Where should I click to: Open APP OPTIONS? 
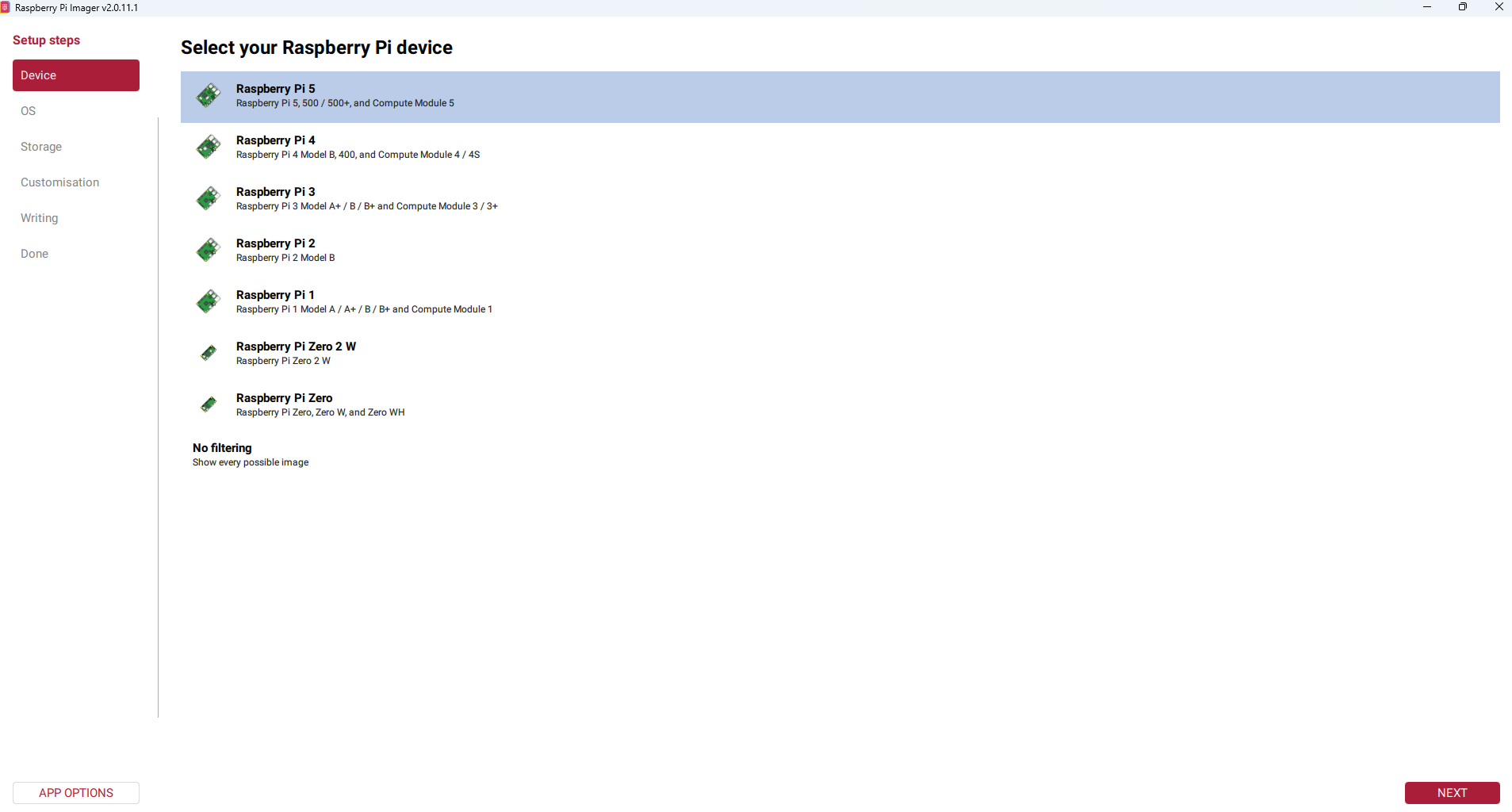tap(76, 793)
